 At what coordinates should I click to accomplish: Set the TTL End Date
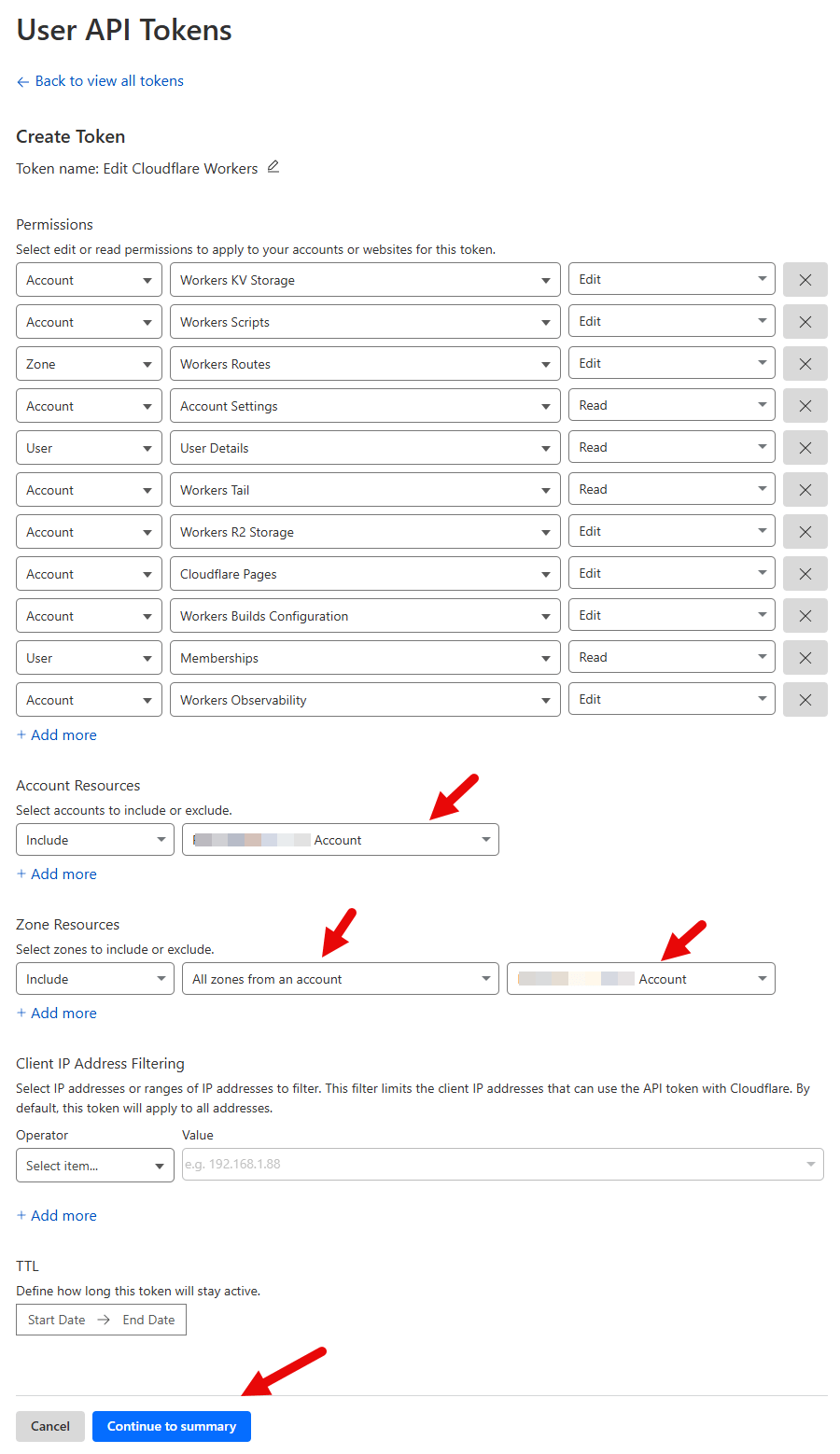148,1320
